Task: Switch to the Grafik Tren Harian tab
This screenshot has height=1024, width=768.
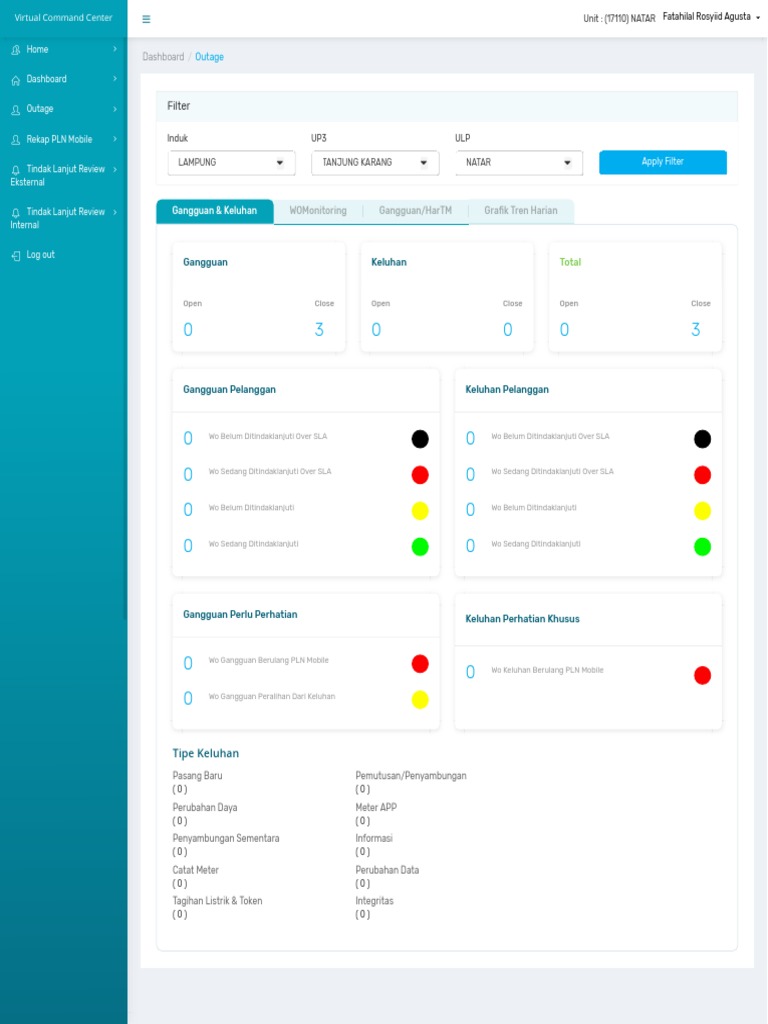Action: point(520,211)
